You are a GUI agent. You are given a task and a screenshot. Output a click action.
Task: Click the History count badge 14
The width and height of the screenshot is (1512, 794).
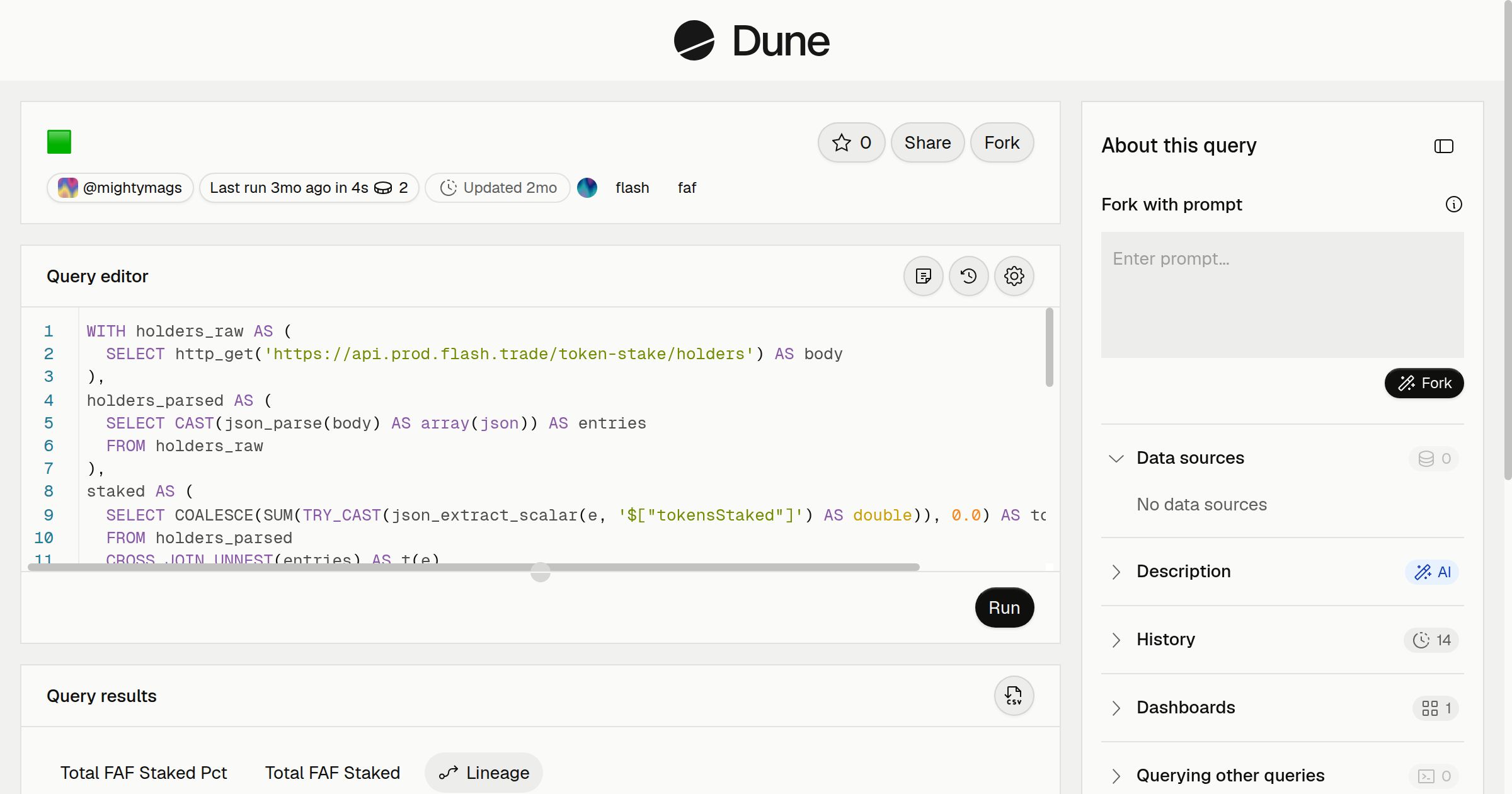(1431, 640)
